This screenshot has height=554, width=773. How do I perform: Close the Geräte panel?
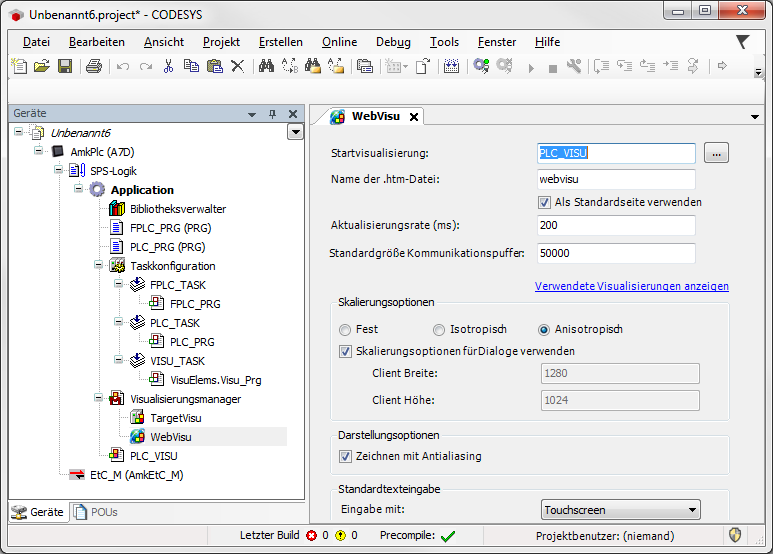pyautogui.click(x=293, y=114)
